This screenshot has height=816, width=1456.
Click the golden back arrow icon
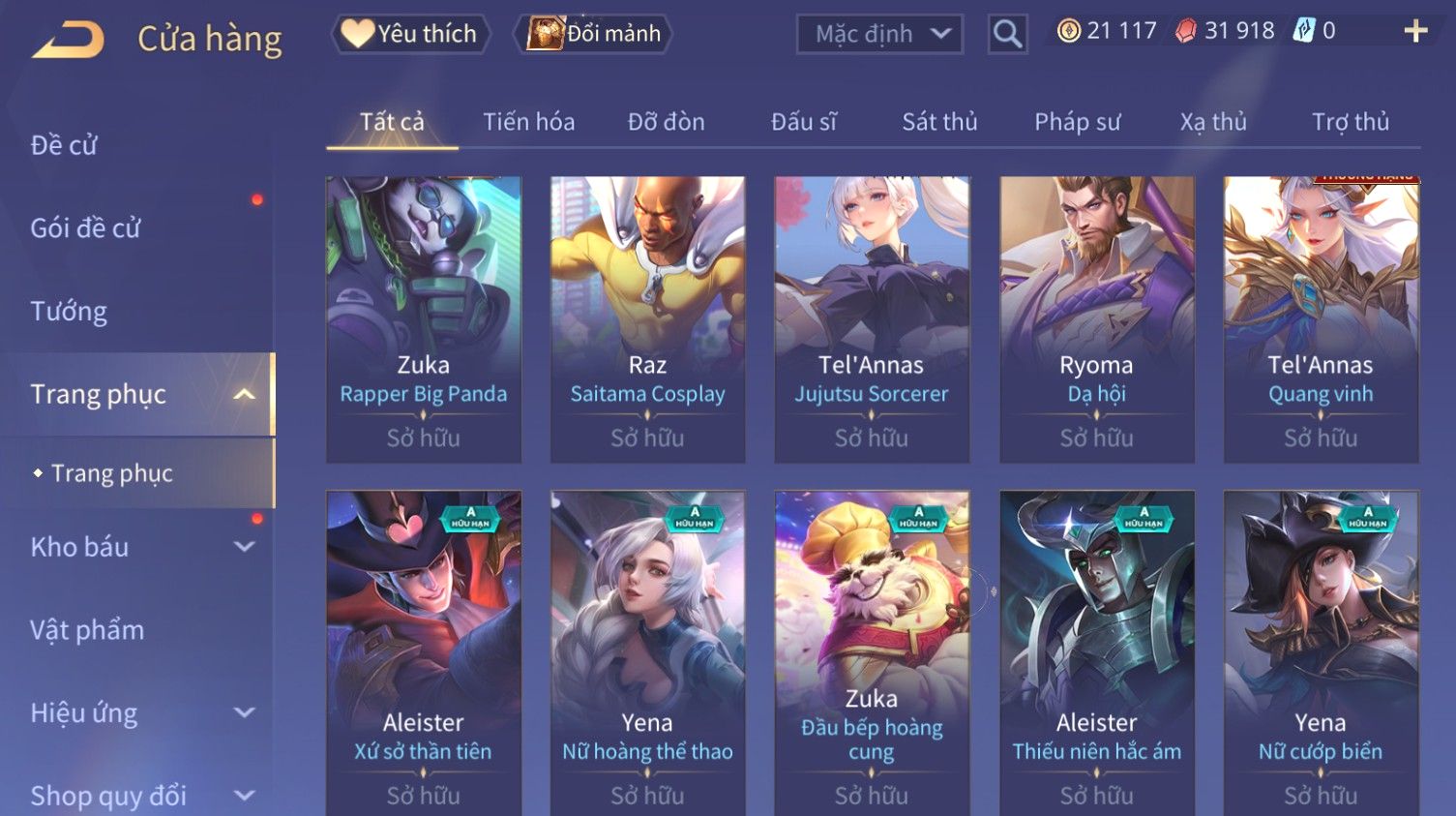click(68, 40)
